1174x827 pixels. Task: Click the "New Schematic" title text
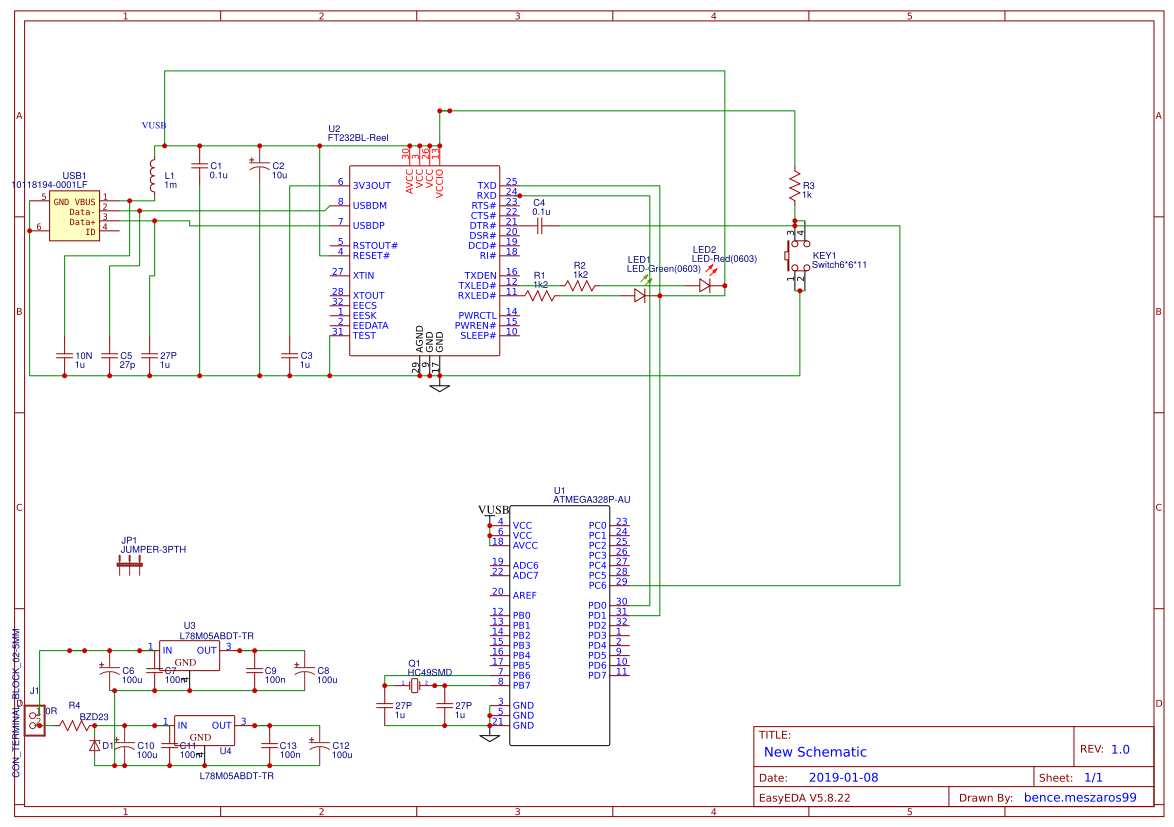coord(815,752)
